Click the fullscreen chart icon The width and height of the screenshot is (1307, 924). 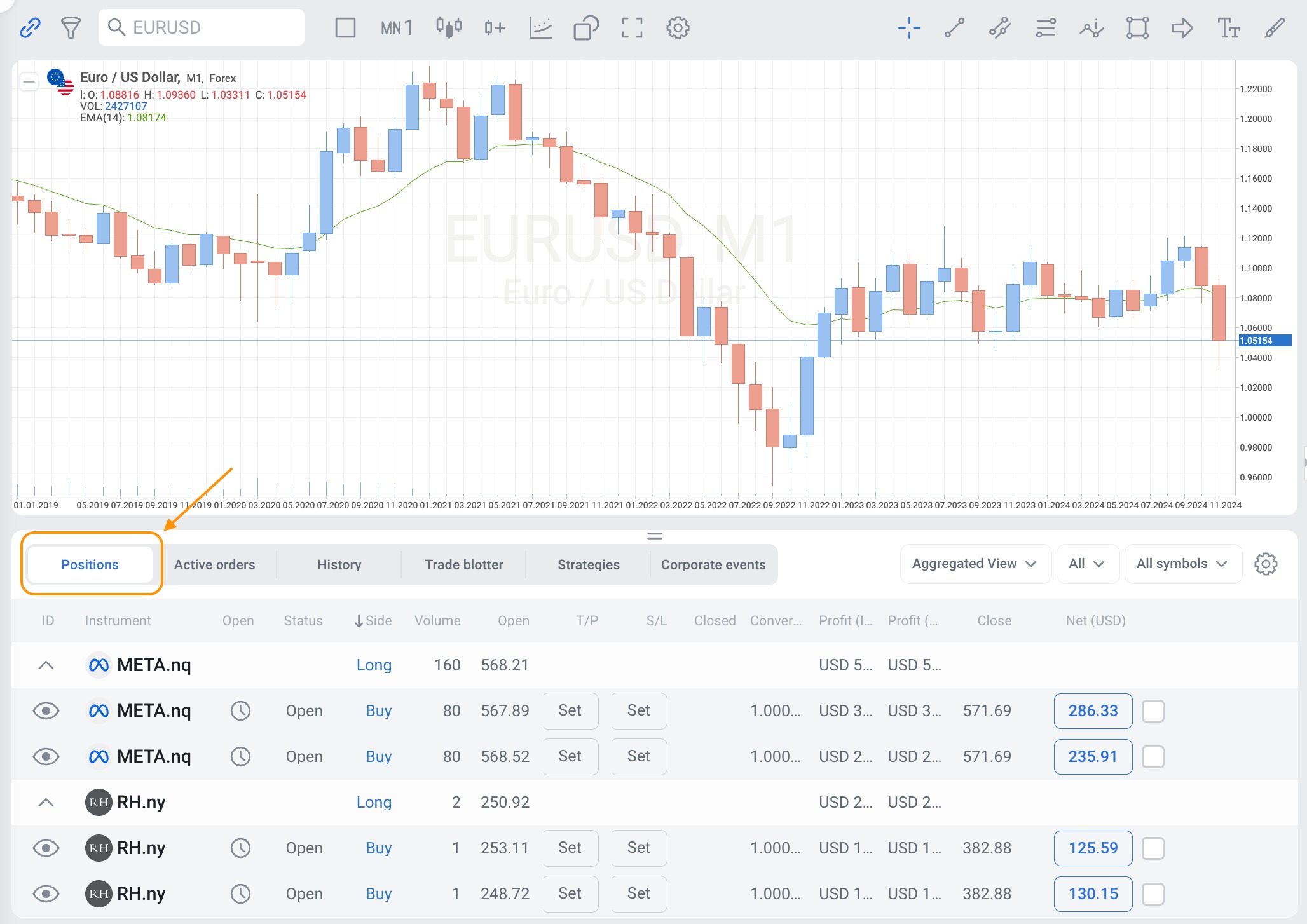point(631,27)
